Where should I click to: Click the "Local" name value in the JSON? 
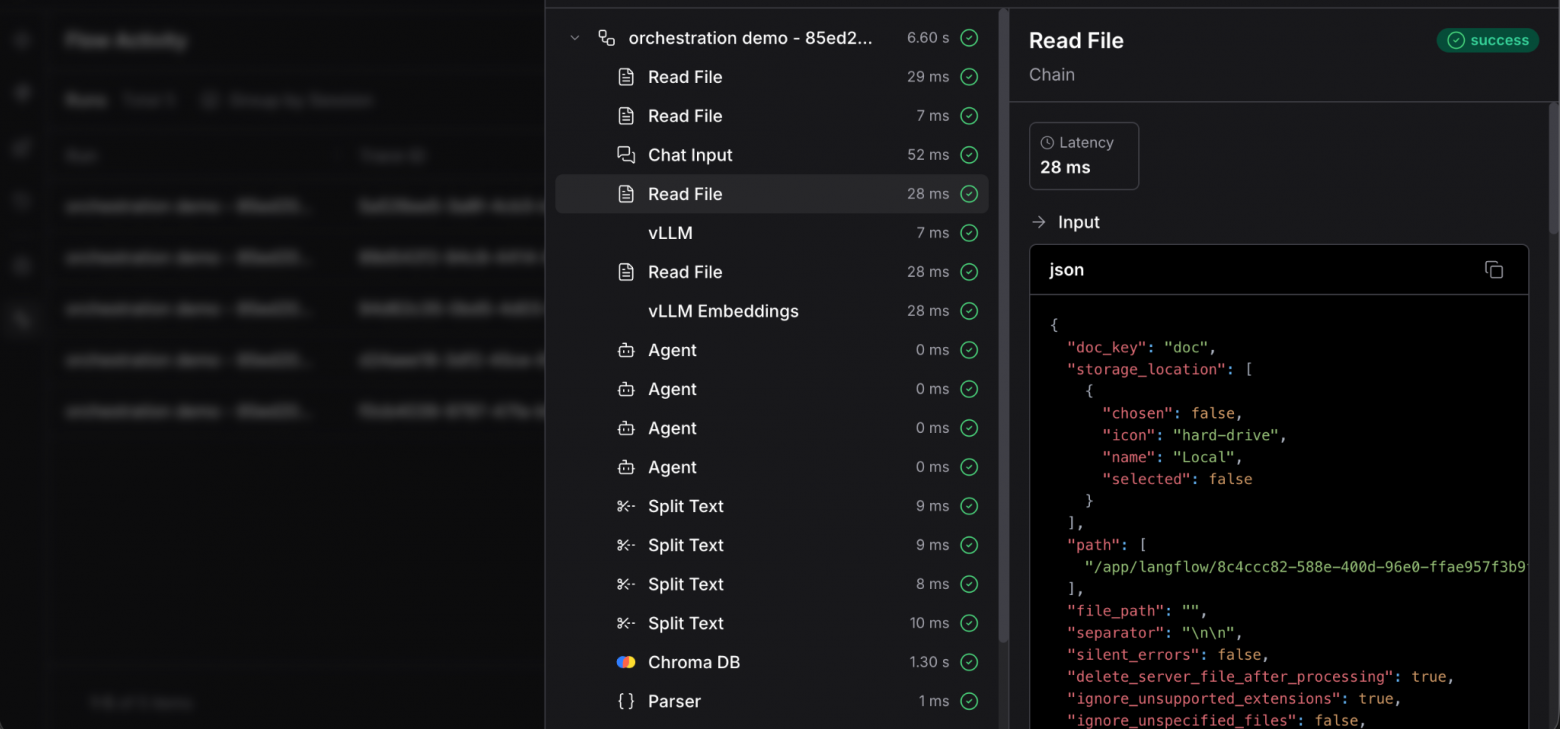coord(1206,457)
